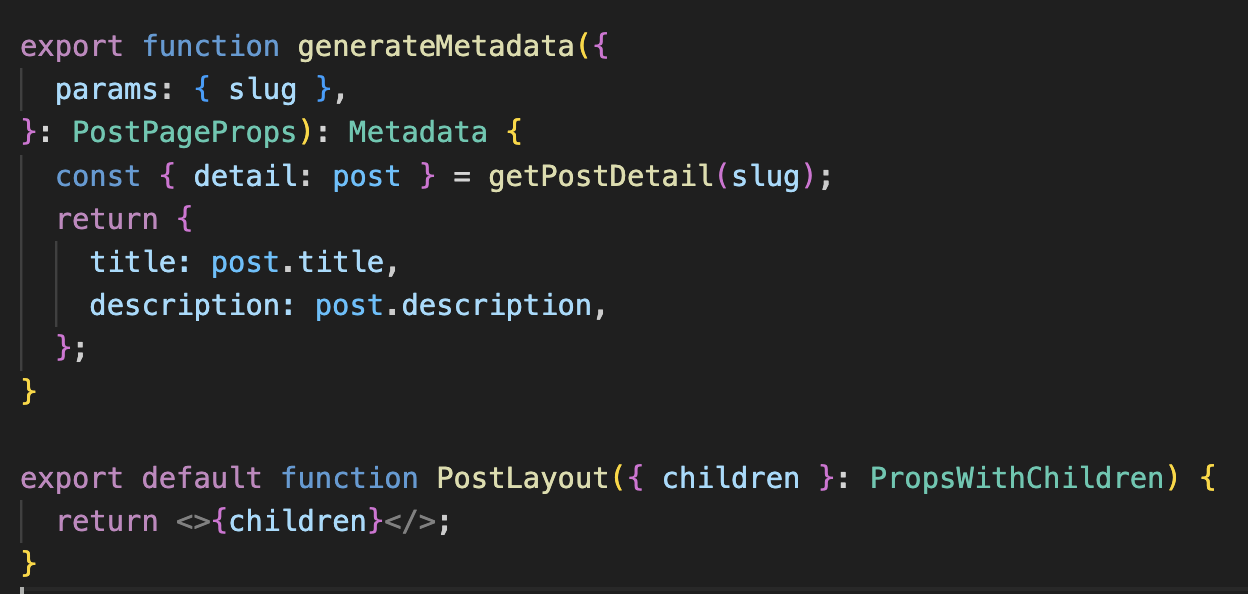This screenshot has width=1248, height=594.
Task: Click the default keyword
Action: click(202, 477)
